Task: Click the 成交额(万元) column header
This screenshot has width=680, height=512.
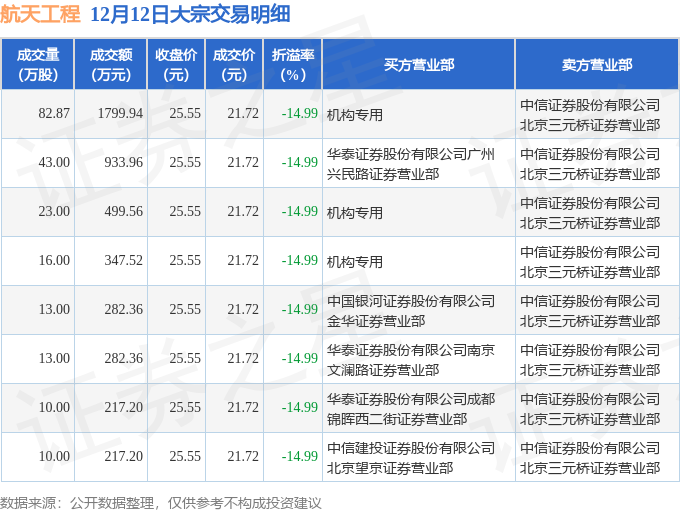Action: point(111,64)
